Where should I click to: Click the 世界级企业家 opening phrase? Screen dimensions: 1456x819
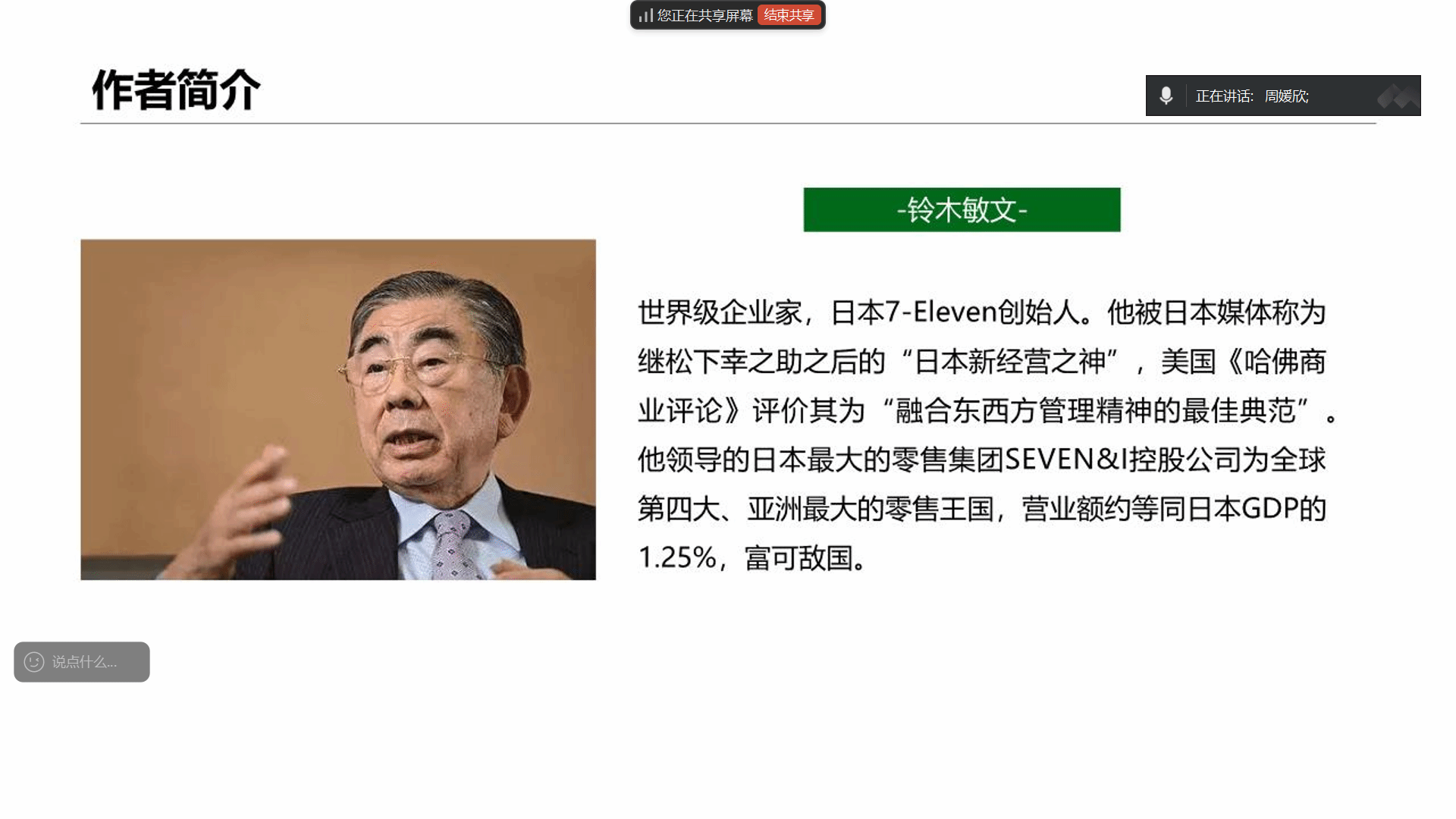coord(719,312)
